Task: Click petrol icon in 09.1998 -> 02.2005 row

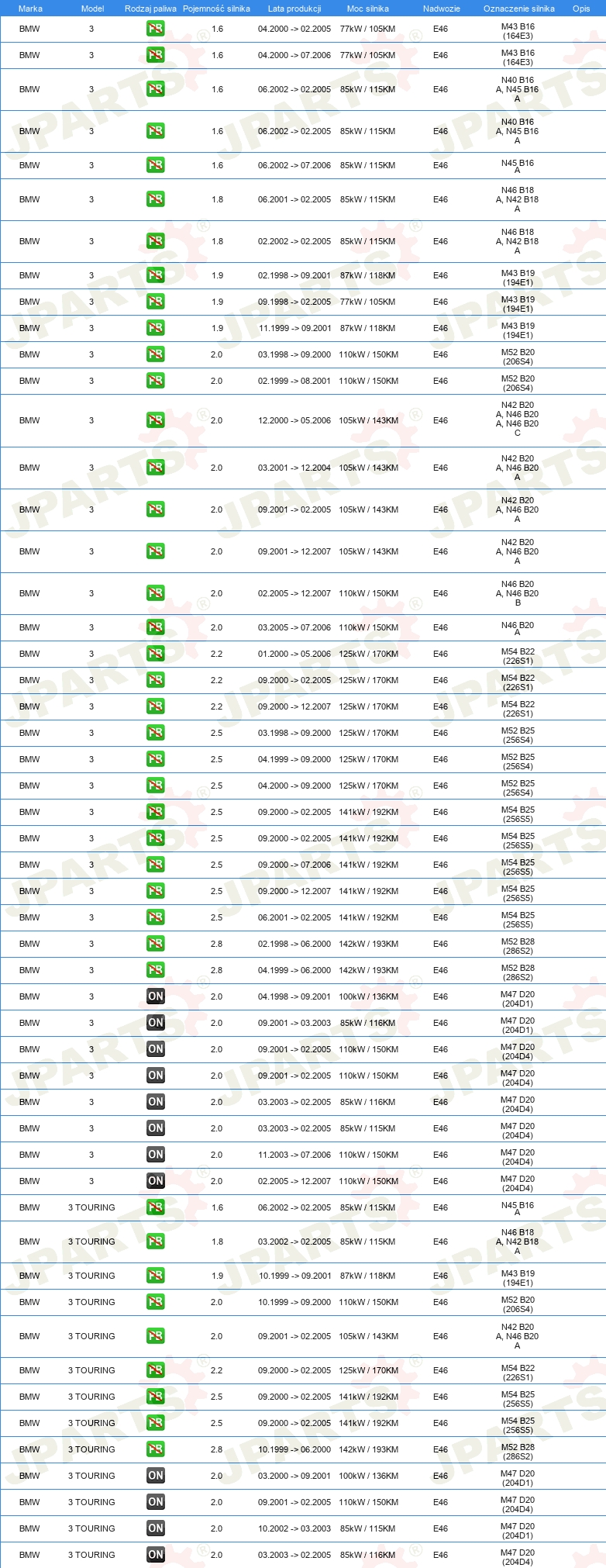Action: click(x=156, y=302)
